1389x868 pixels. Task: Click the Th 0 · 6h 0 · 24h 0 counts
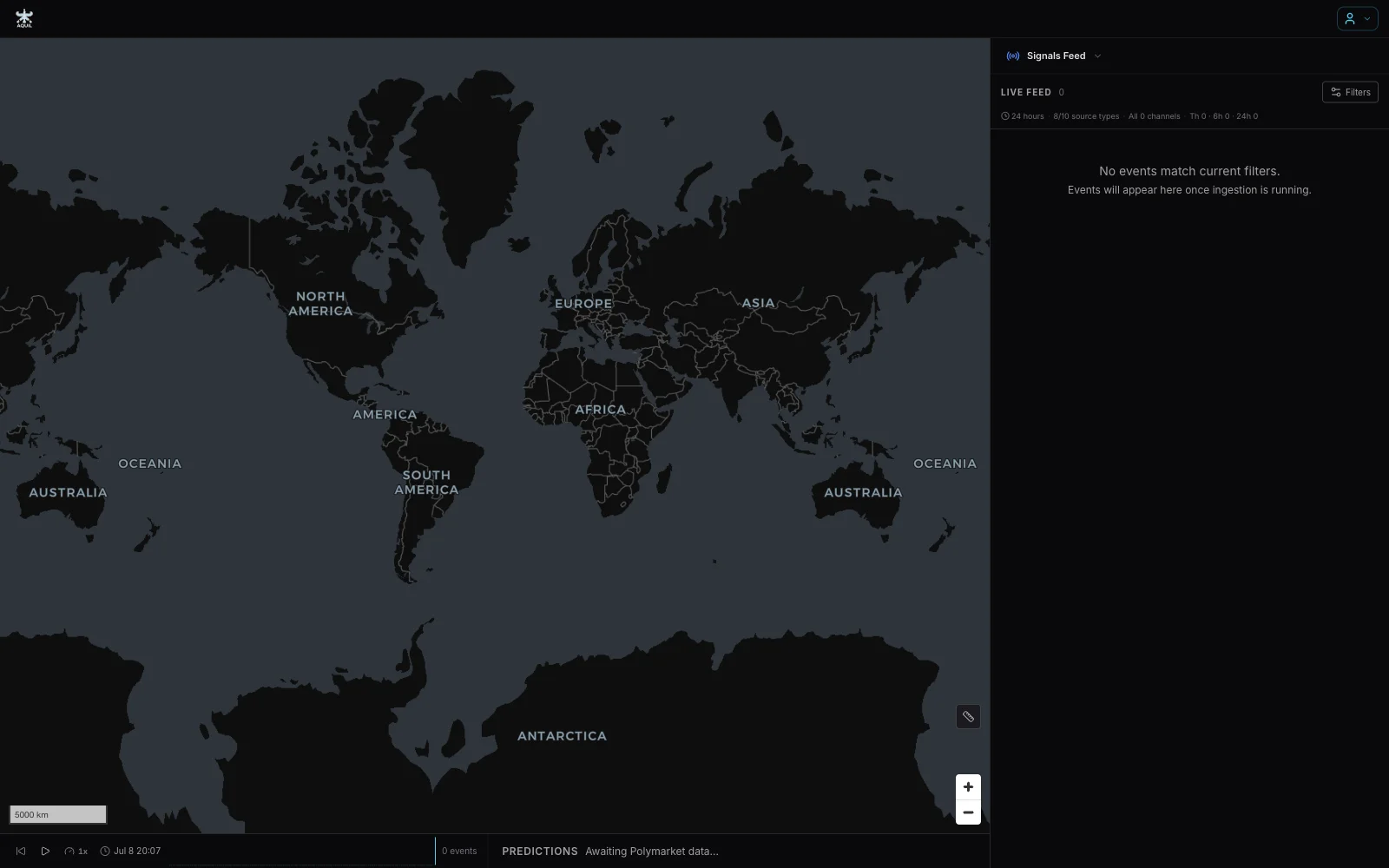point(1223,116)
